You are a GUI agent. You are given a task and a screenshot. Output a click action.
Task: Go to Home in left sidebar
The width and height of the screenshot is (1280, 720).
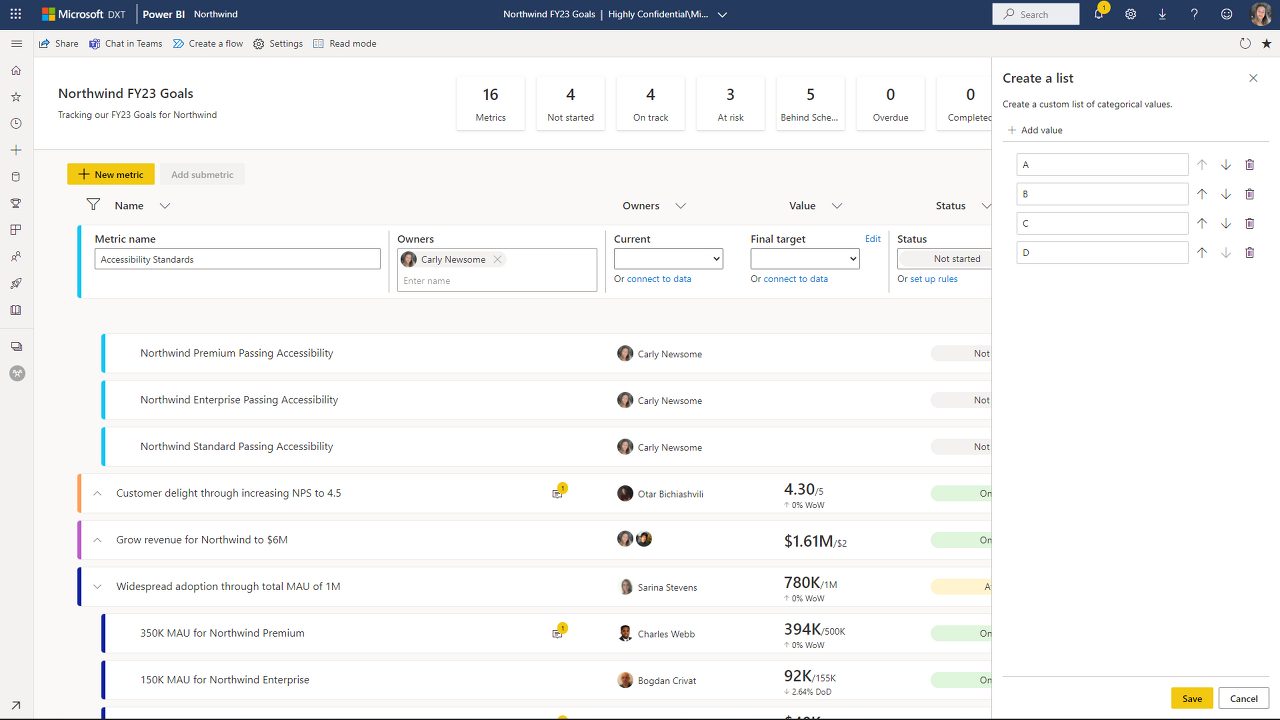(x=16, y=71)
